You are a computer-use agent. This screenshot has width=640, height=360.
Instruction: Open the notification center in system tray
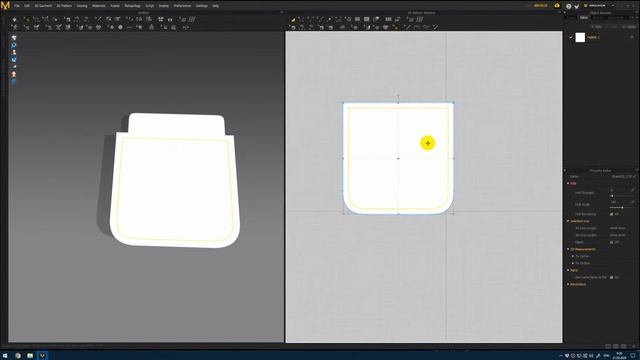(633, 356)
